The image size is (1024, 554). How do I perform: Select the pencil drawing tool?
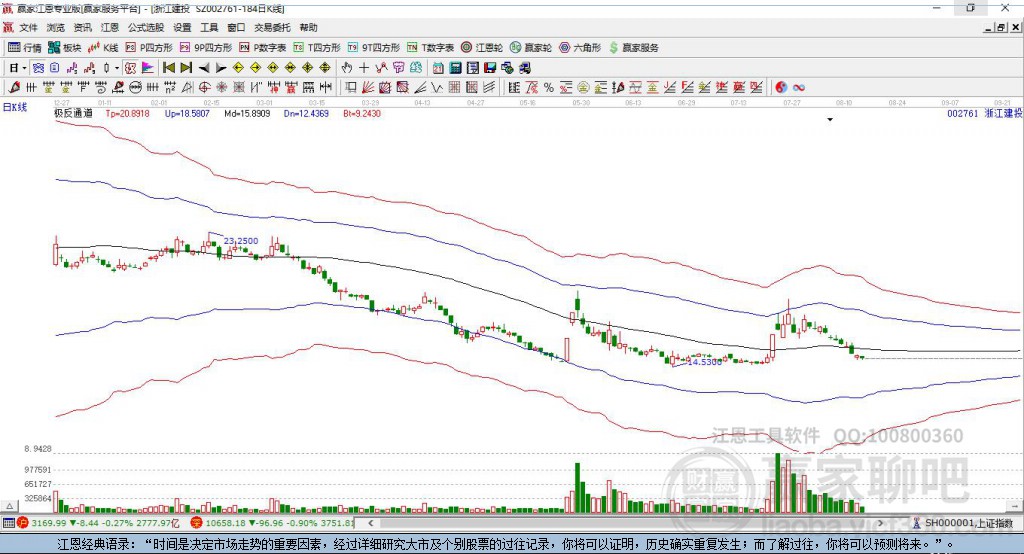pos(14,87)
